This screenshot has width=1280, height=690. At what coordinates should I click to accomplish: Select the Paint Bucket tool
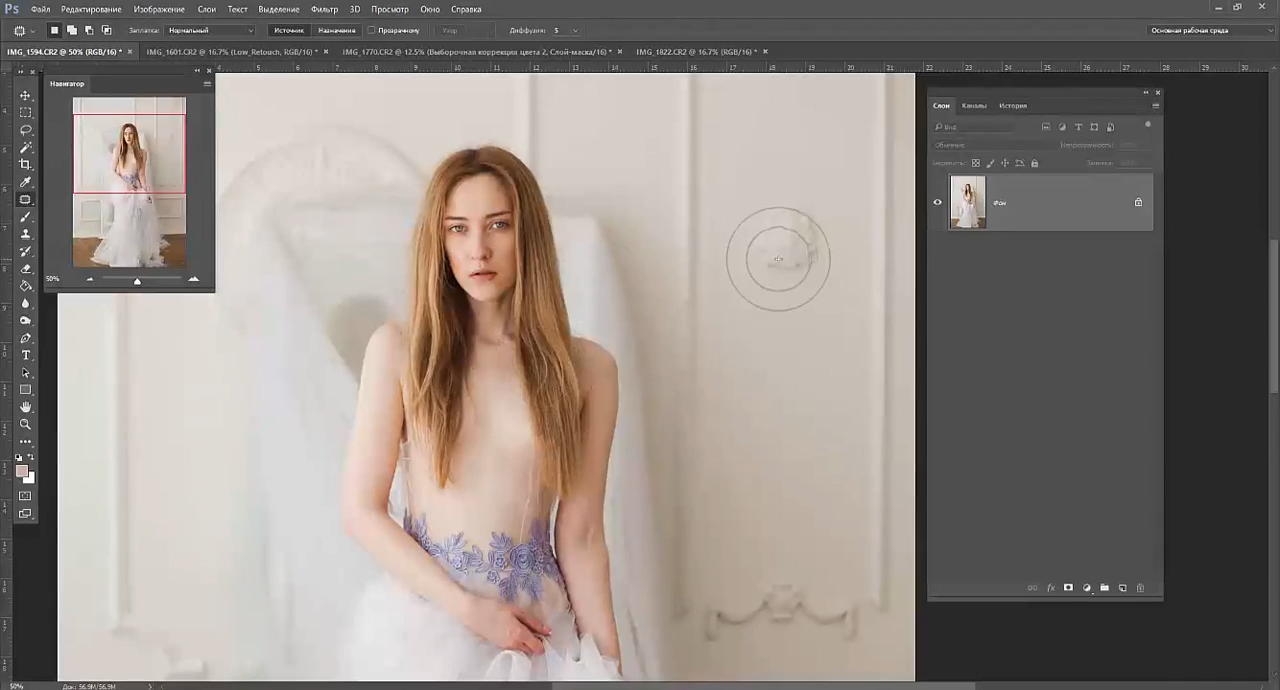click(26, 286)
